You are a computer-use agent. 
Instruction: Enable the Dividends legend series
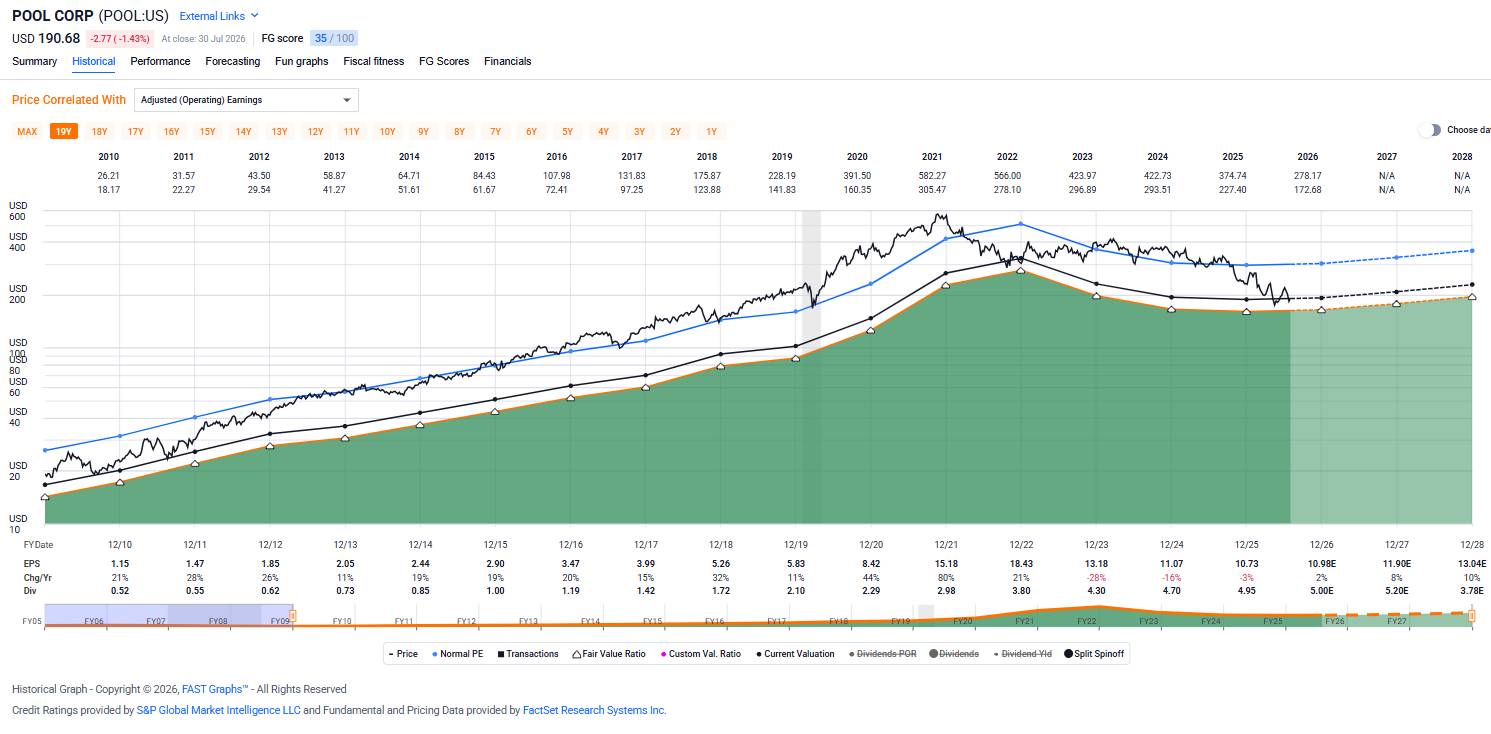coord(955,654)
